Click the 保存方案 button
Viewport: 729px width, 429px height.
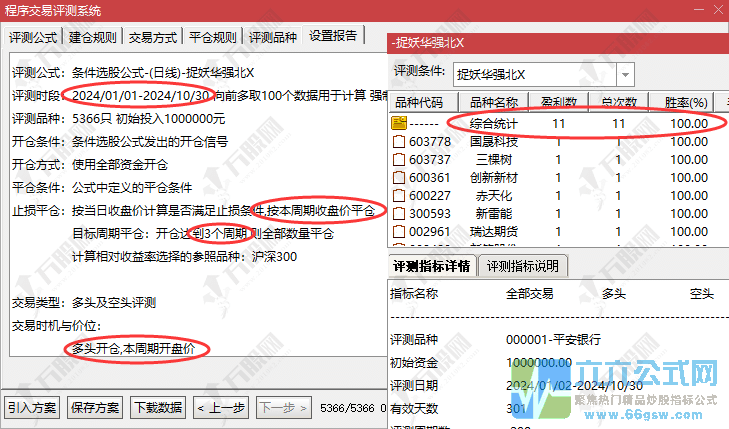pos(95,408)
